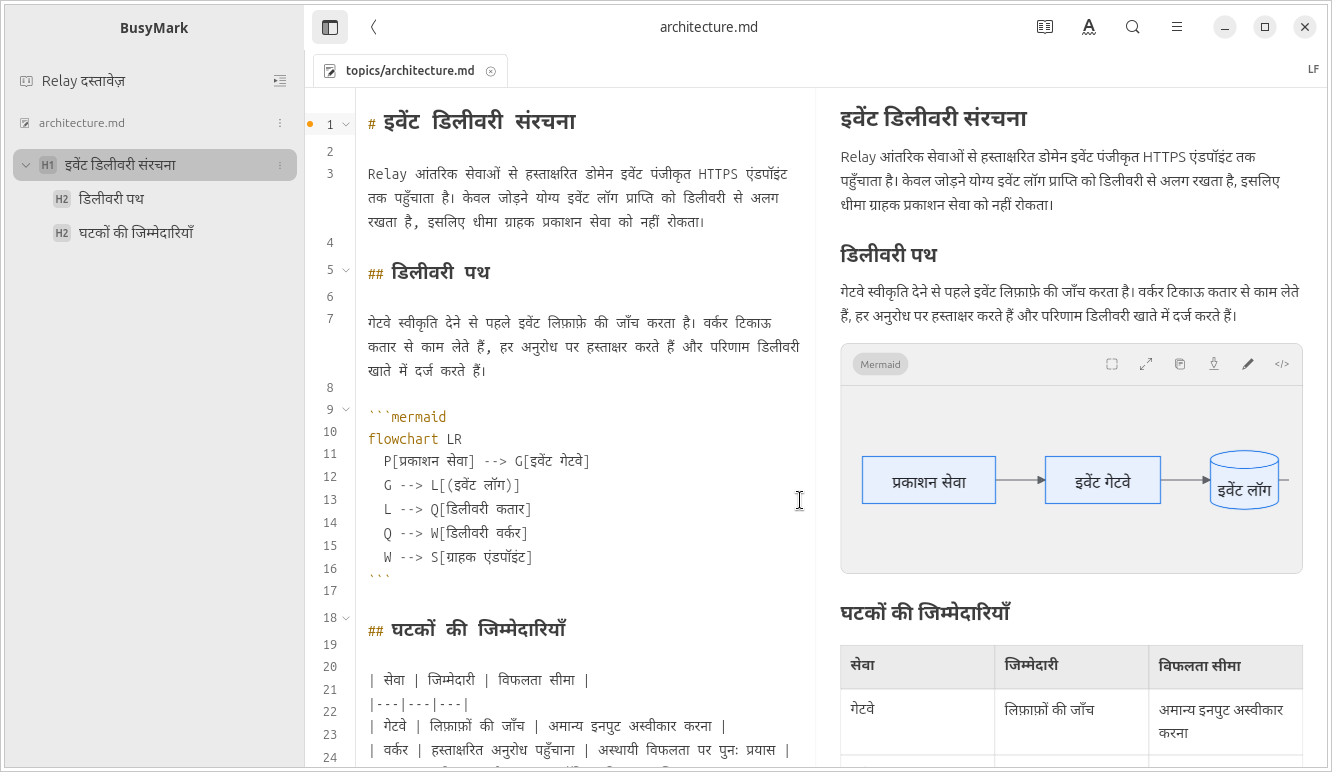
Task: Minimize the BusyMark window
Action: (1225, 27)
